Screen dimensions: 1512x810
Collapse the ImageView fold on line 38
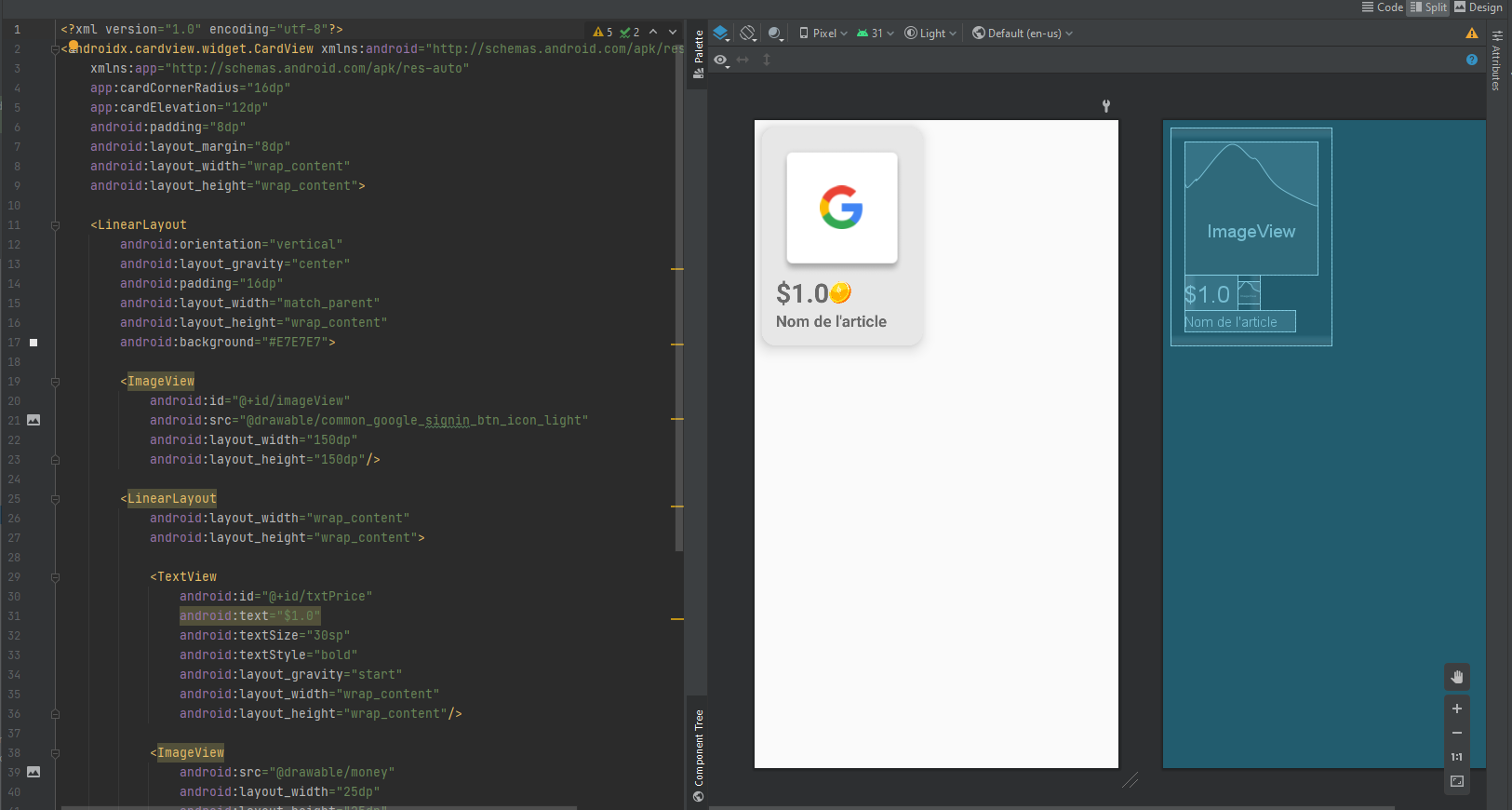pos(55,752)
